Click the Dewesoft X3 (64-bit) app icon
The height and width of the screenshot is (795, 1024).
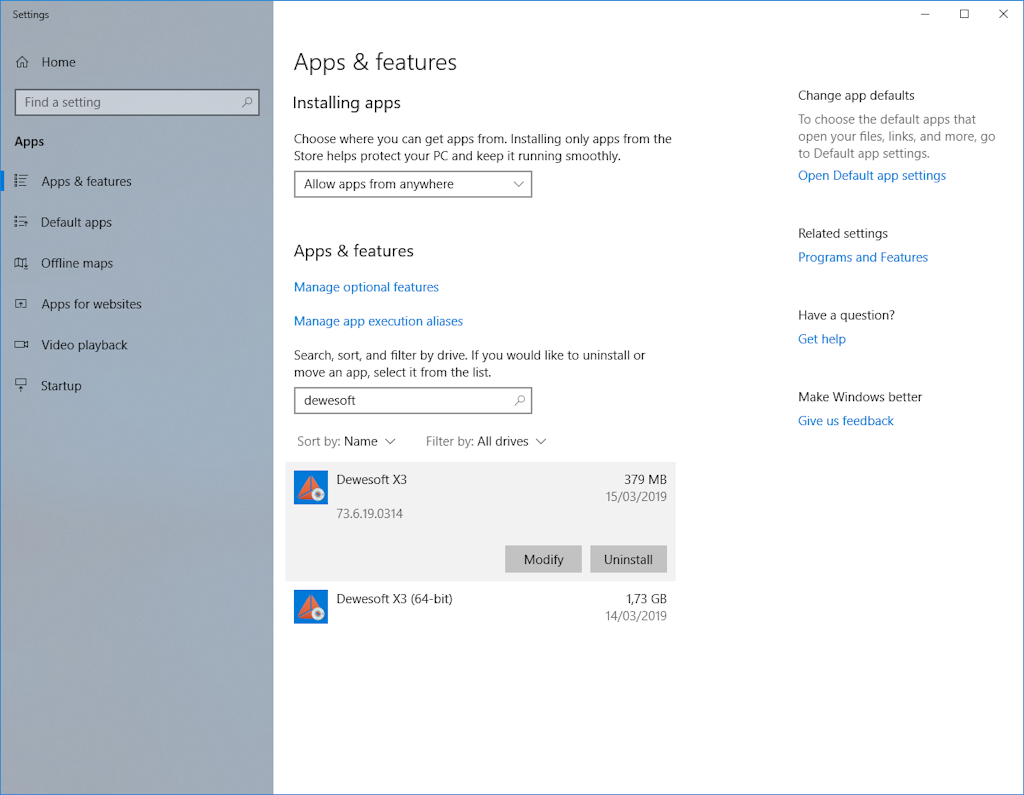(x=311, y=607)
